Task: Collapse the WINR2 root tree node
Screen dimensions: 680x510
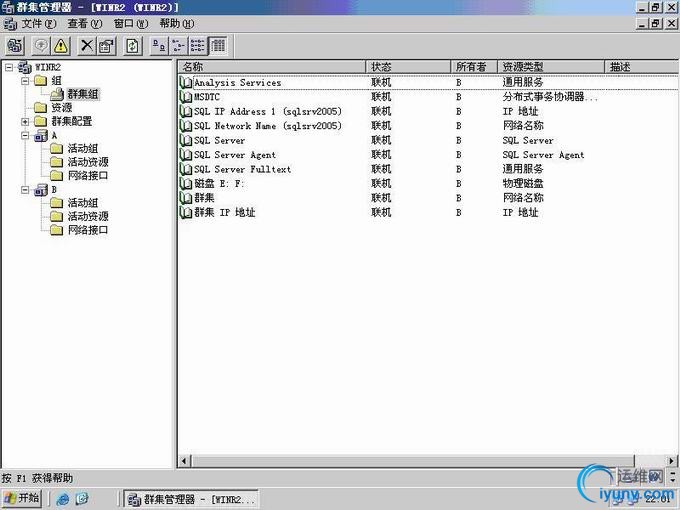Action: 9,67
